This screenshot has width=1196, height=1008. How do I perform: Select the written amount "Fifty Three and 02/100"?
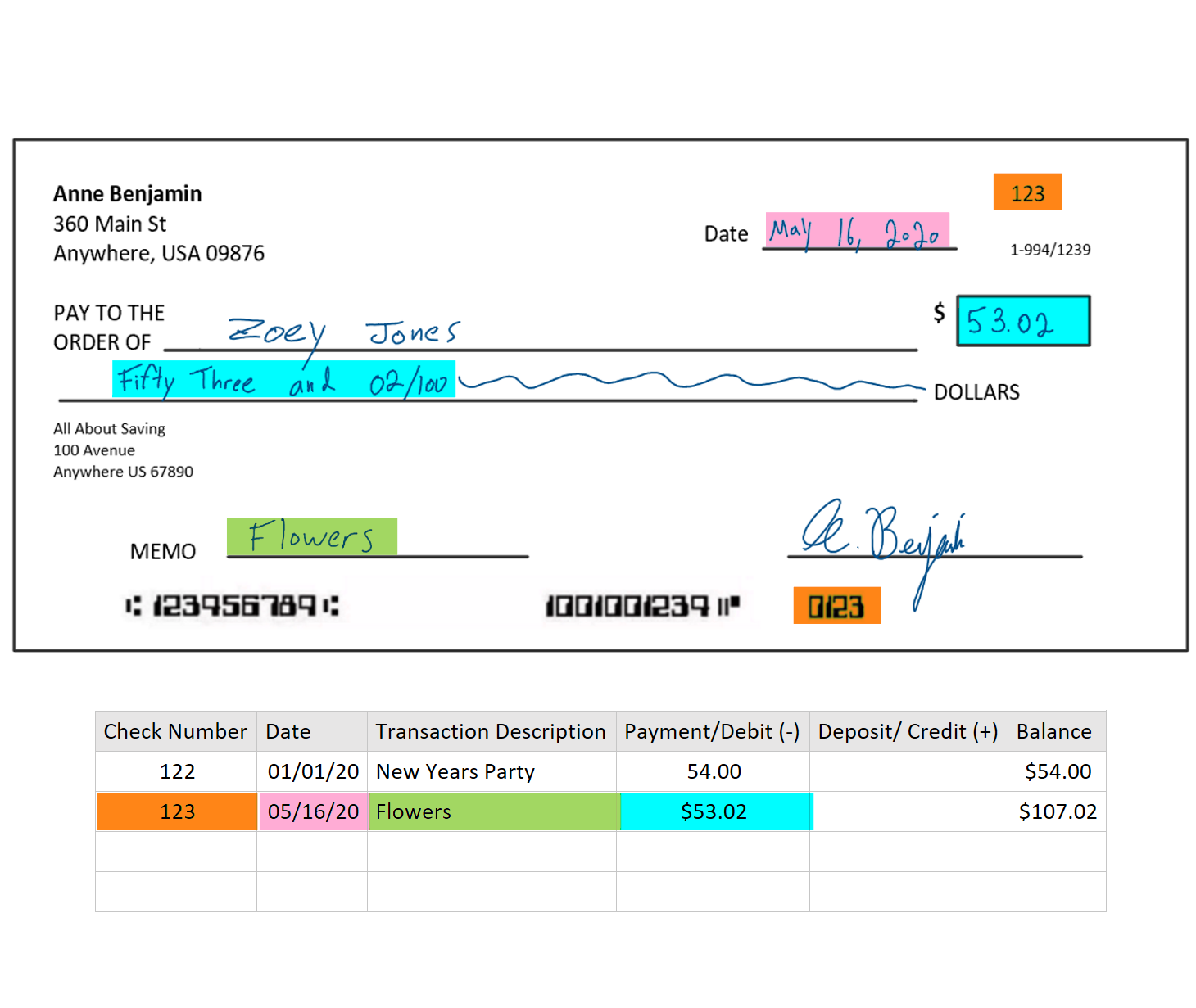(283, 380)
